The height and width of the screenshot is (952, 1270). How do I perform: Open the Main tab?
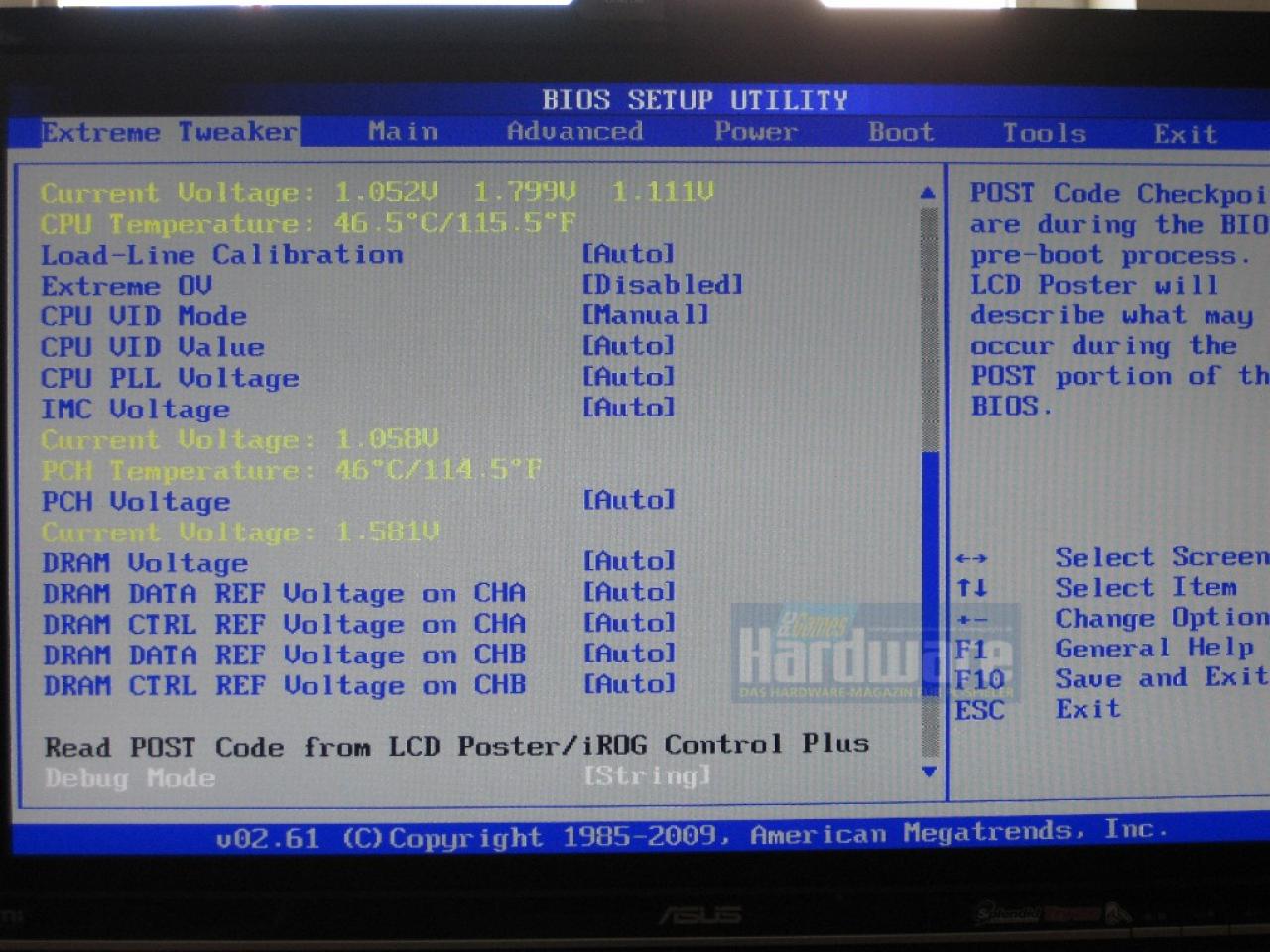(x=403, y=131)
